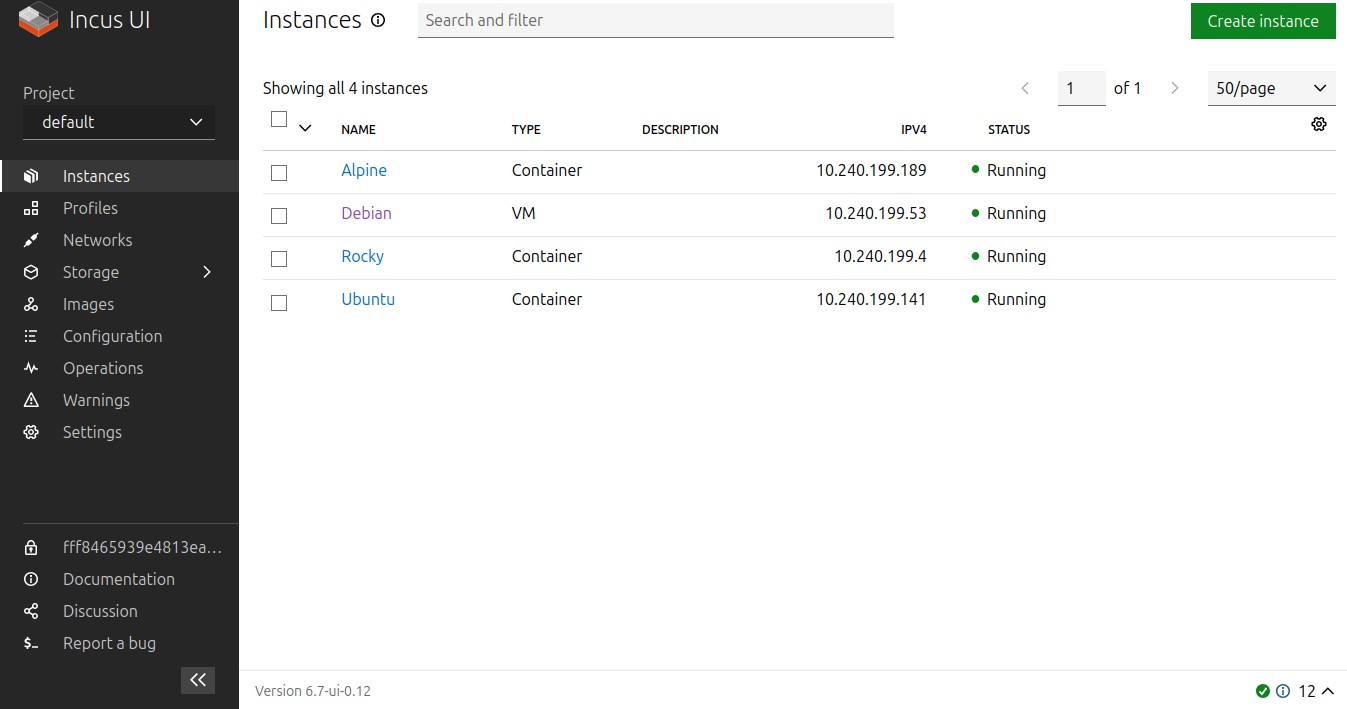Click IP address 10.240.199.189

pos(871,170)
